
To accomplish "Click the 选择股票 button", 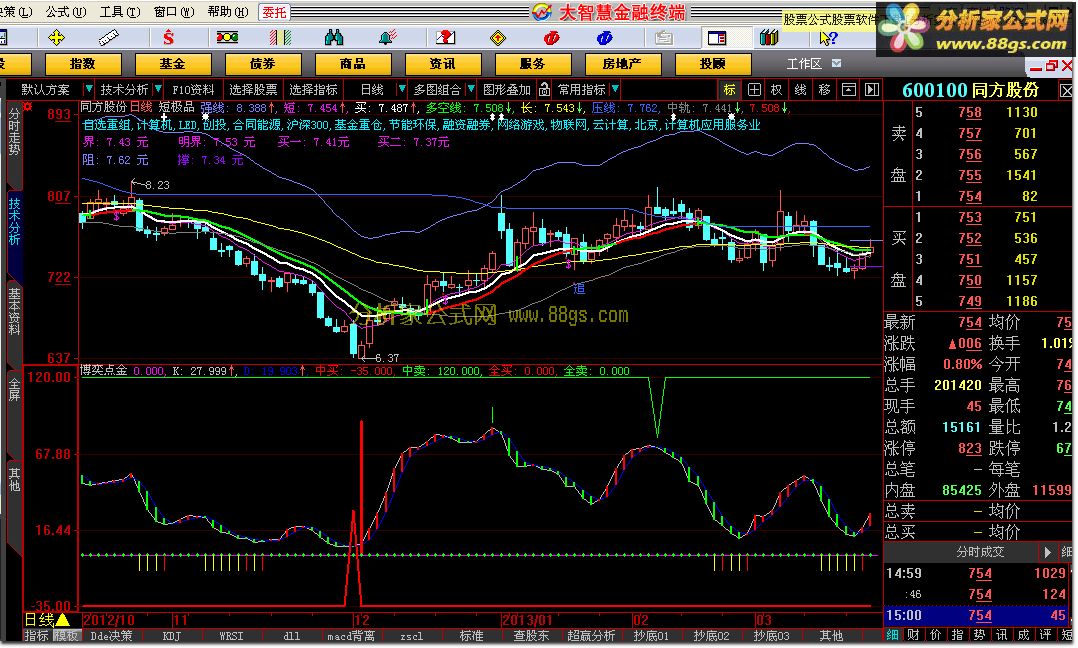I will coord(253,89).
